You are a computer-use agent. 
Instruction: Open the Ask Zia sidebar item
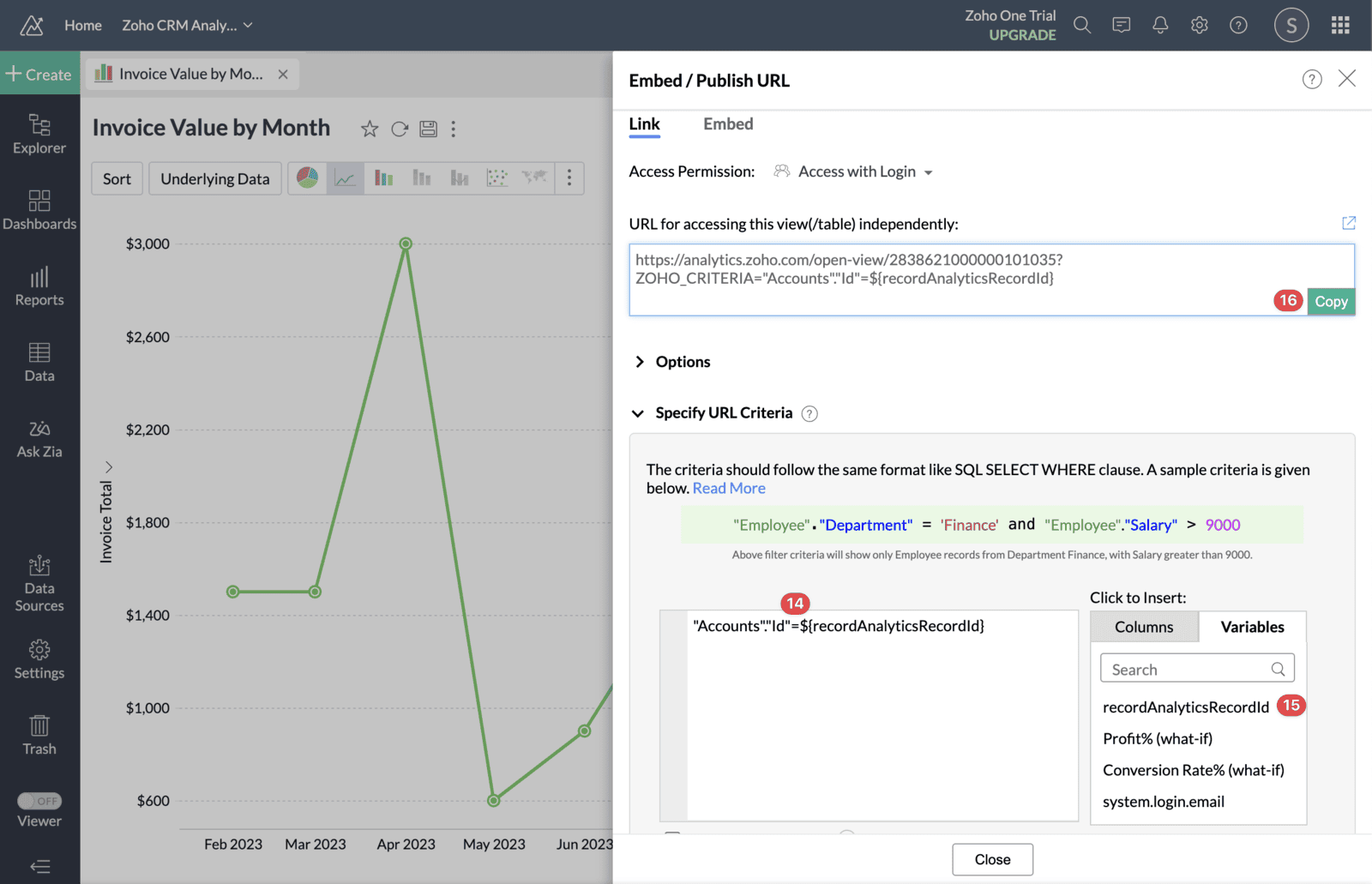pos(39,438)
